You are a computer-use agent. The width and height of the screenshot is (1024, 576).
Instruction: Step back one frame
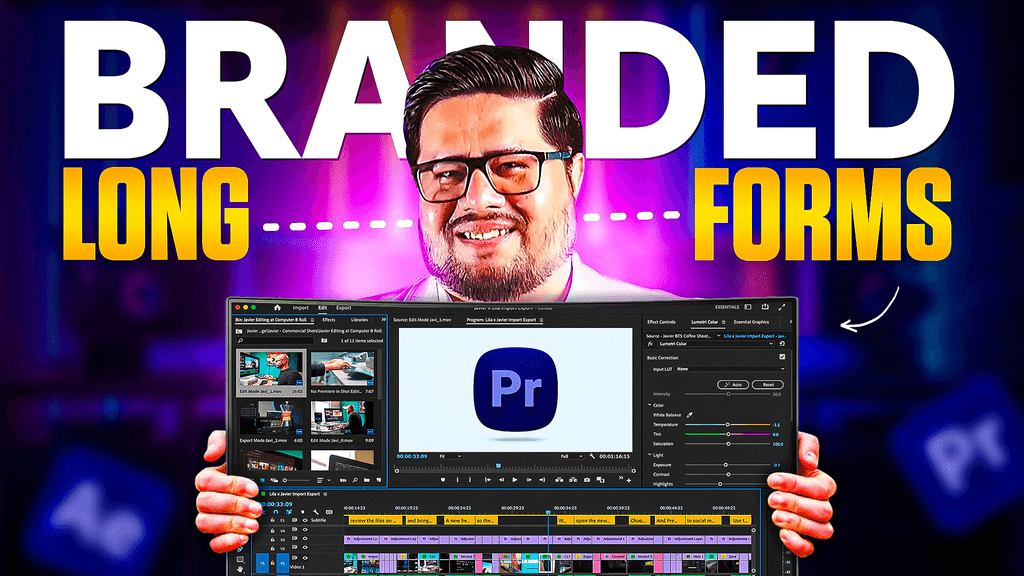(x=501, y=480)
